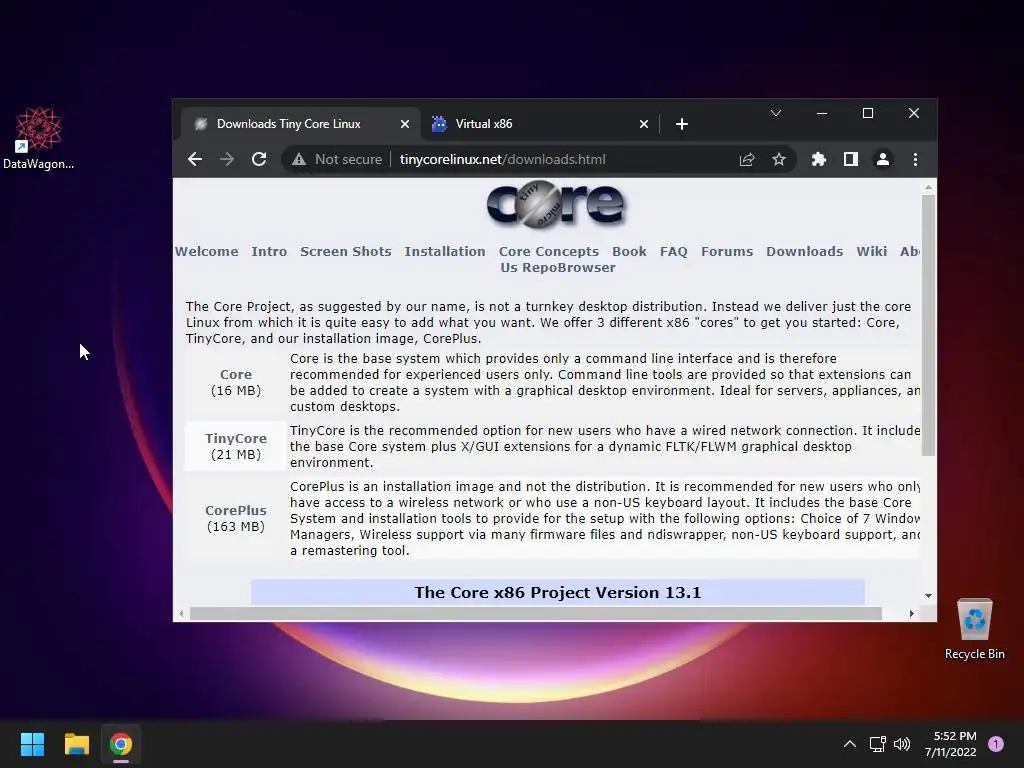The image size is (1024, 768).
Task: Go back with the browser back arrow
Action: 195,159
